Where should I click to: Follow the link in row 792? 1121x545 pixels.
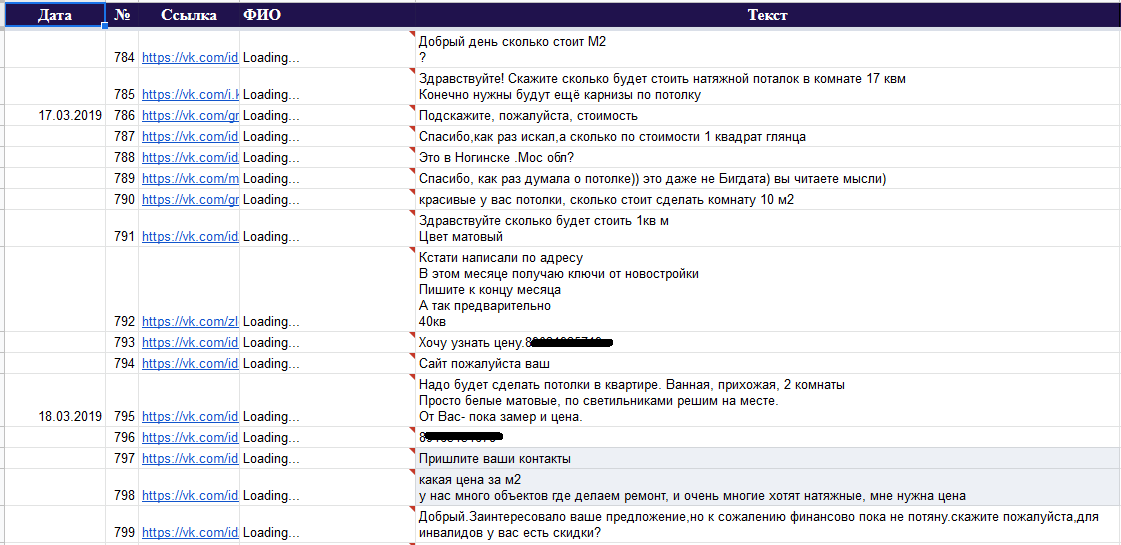click(x=189, y=322)
